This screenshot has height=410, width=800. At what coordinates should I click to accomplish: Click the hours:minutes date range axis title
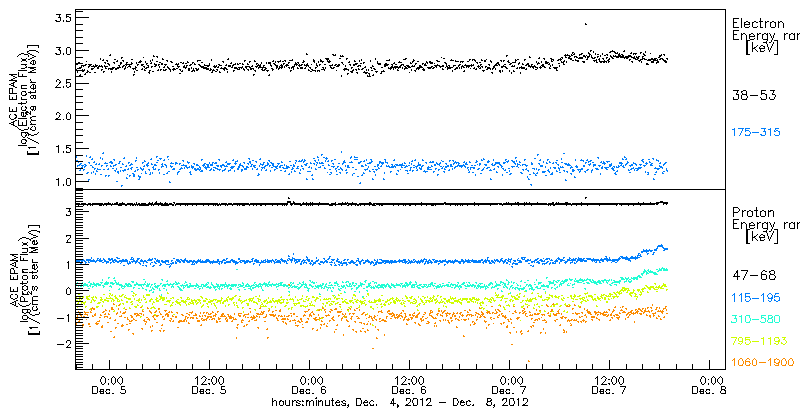399,403
